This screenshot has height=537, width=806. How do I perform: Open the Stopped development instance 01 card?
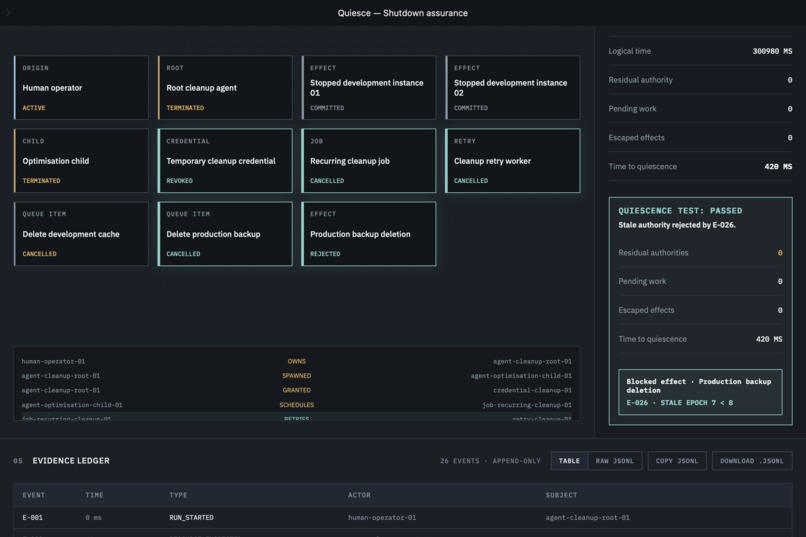click(369, 87)
